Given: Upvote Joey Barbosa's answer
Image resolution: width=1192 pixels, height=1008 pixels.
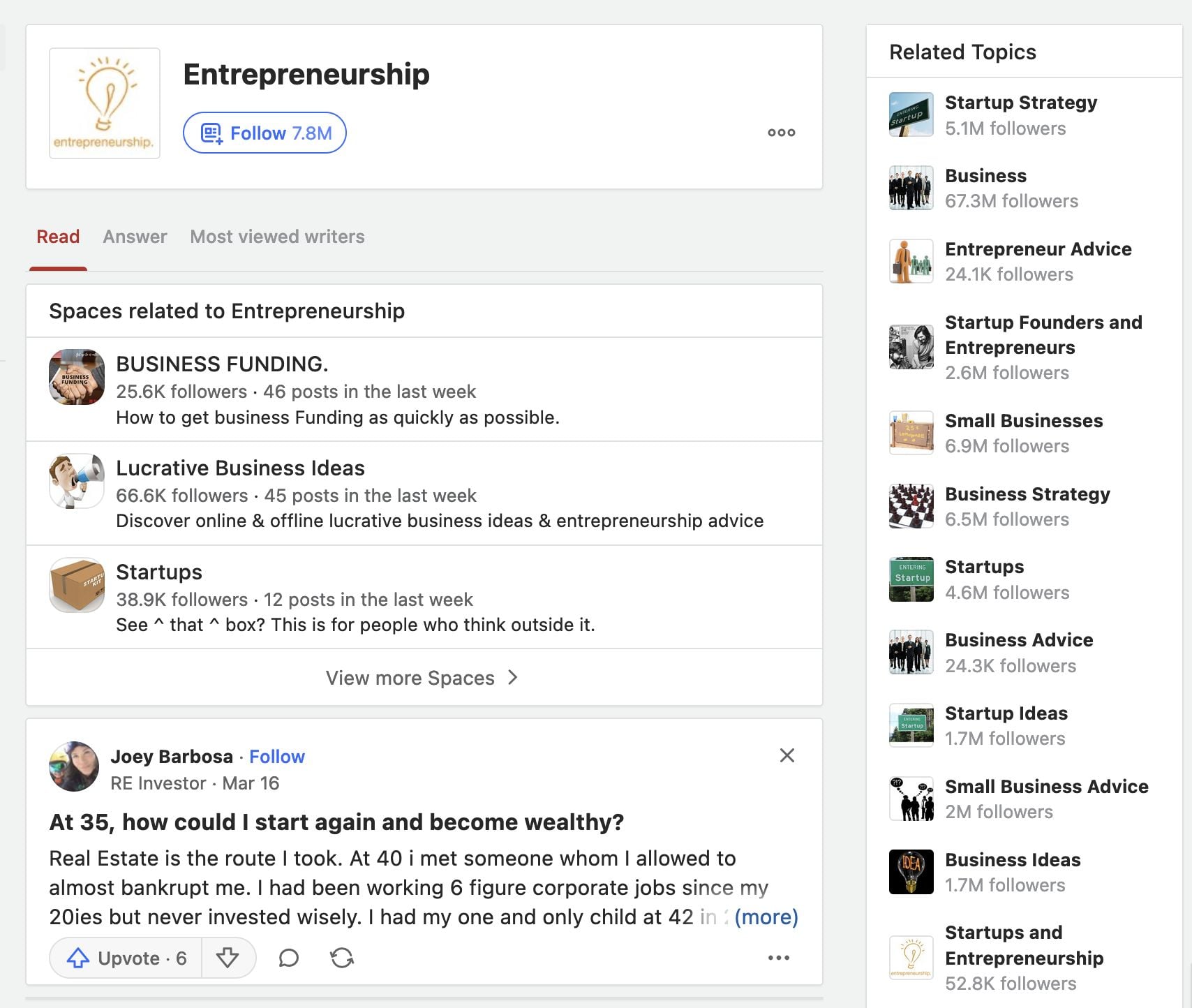Looking at the screenshot, I should click(124, 958).
